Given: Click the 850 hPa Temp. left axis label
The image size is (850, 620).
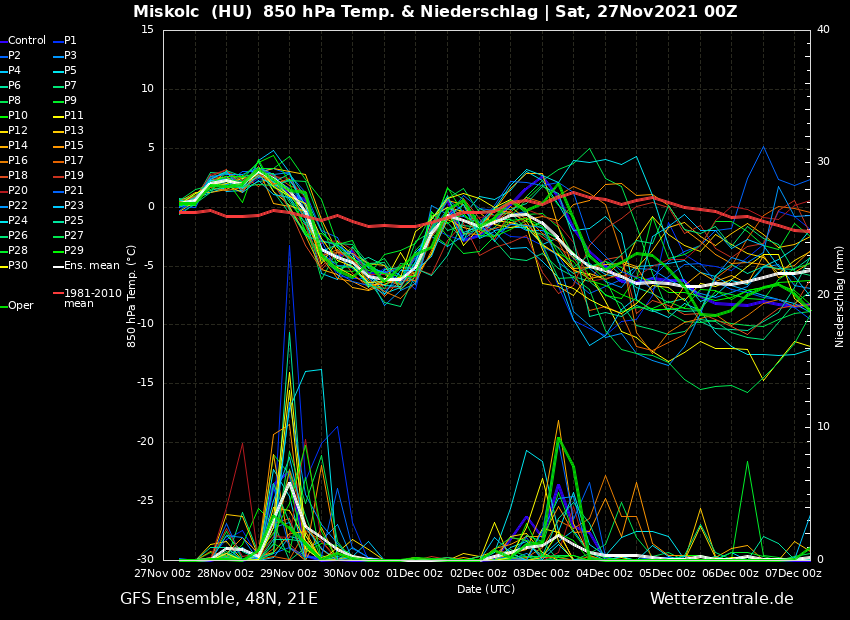Looking at the screenshot, I should pyautogui.click(x=132, y=296).
